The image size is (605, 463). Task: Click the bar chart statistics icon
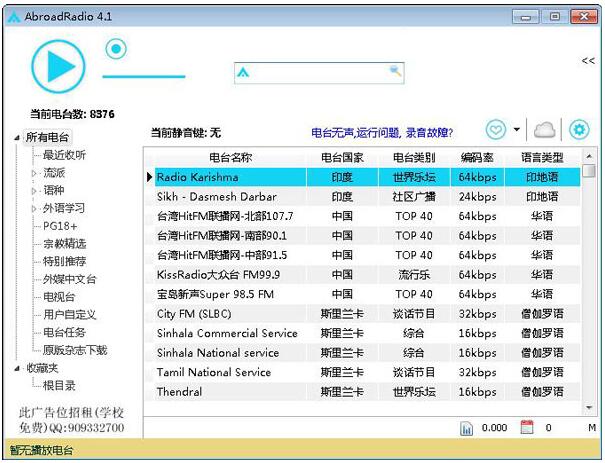[x=466, y=428]
